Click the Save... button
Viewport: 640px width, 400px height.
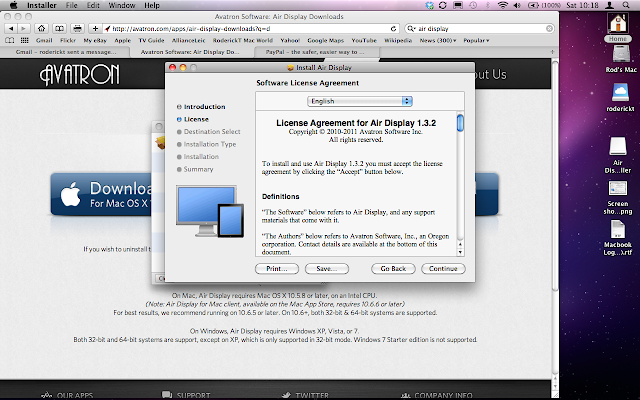click(327, 269)
